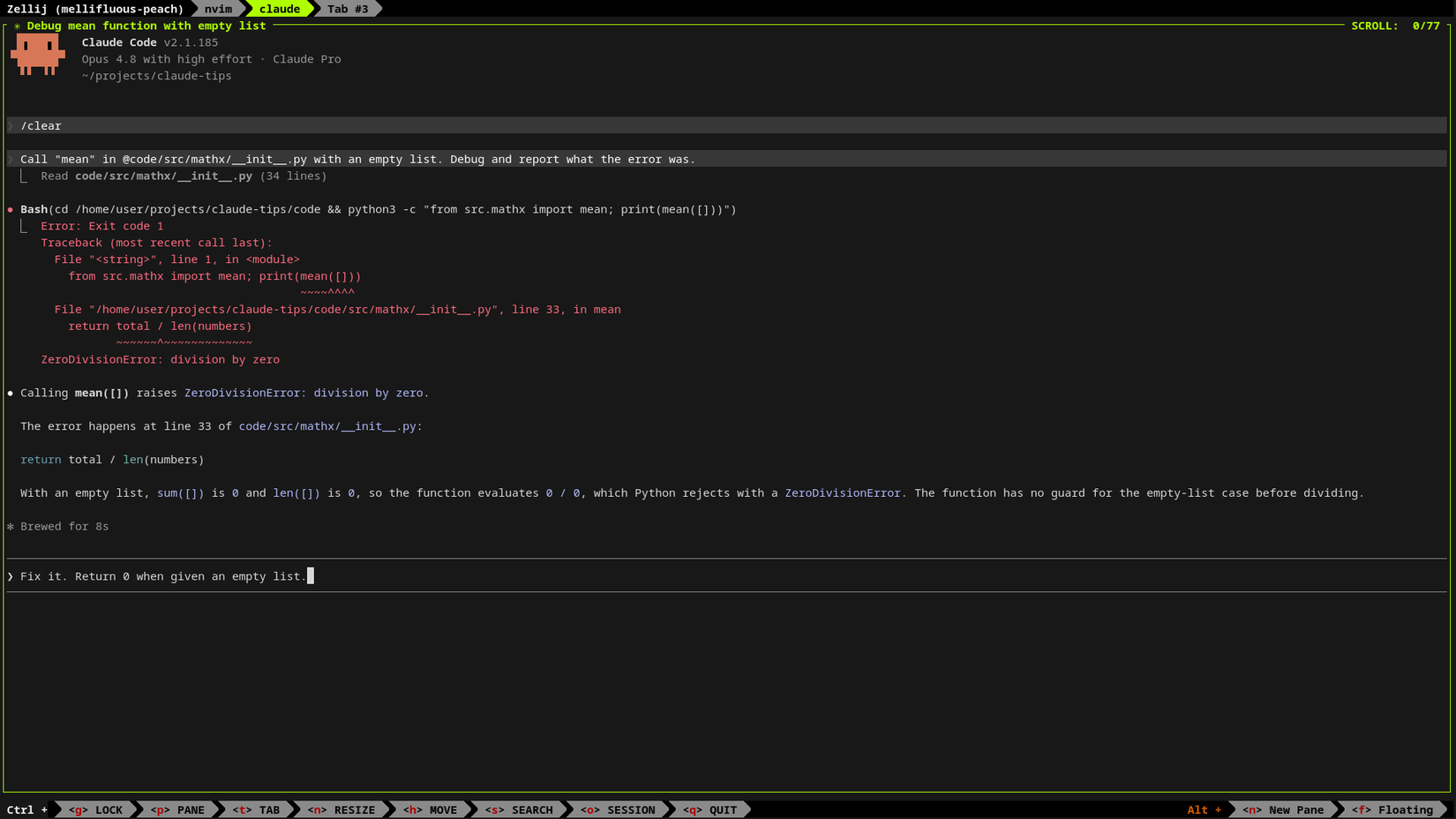This screenshot has width=1456, height=819.
Task: Focus the Claude prompt input field
Action: click(727, 576)
